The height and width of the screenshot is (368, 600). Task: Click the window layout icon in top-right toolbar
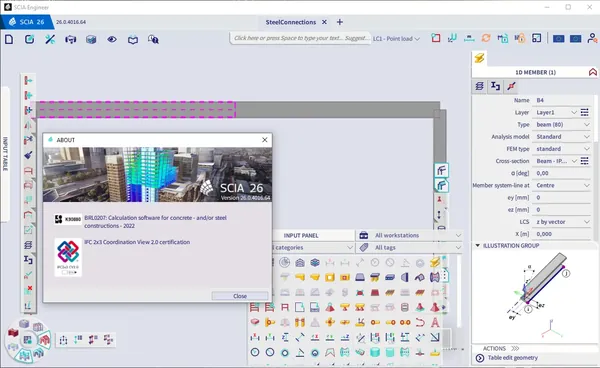pyautogui.click(x=536, y=38)
